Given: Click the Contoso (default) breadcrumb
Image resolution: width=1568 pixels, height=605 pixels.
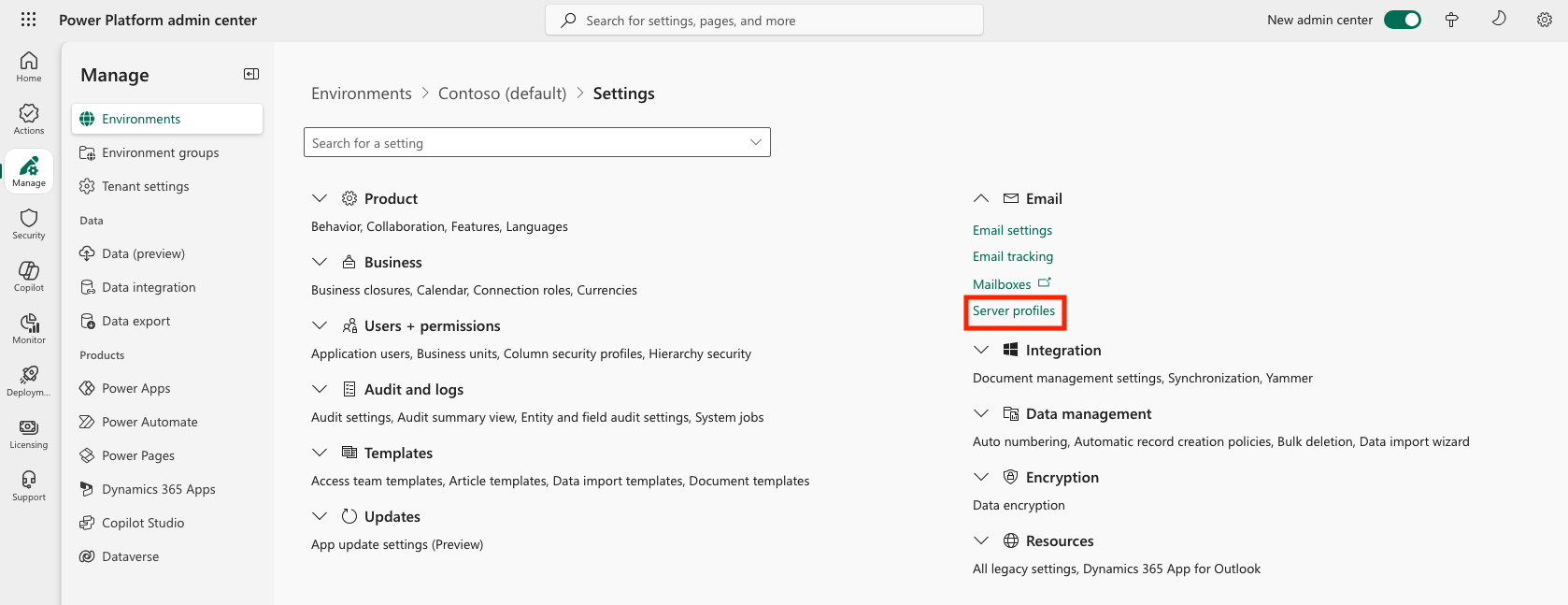Looking at the screenshot, I should pyautogui.click(x=502, y=94).
